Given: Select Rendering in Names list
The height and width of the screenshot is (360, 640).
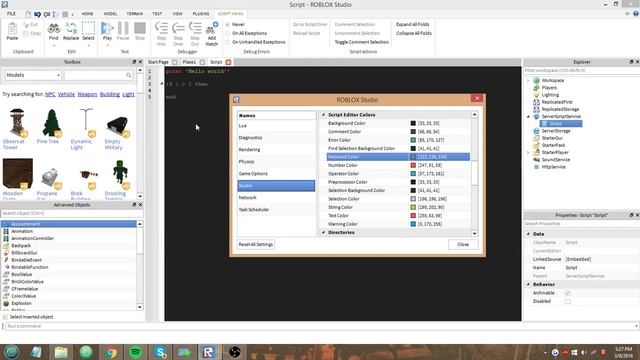Looking at the screenshot, I should click(276, 150).
